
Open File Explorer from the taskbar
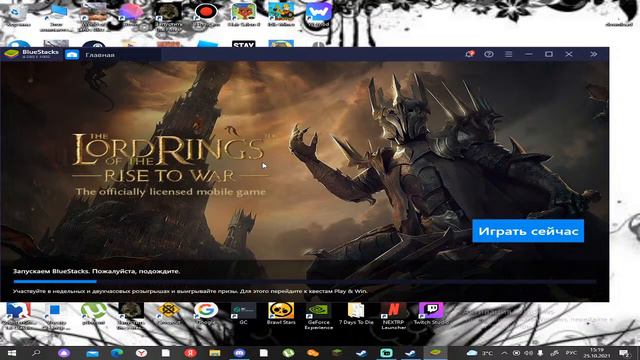pyautogui.click(x=215, y=353)
